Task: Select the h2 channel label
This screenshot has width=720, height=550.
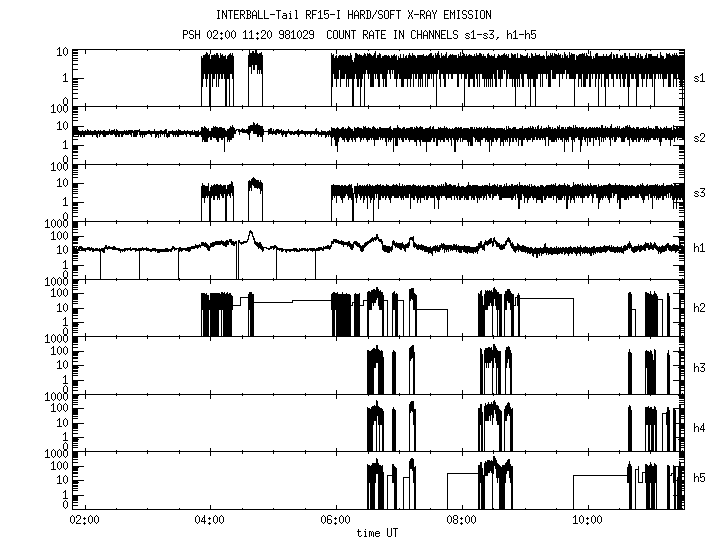Action: 701,307
